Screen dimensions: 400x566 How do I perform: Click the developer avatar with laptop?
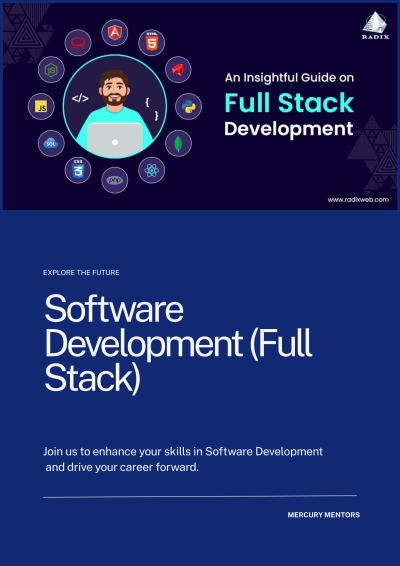tap(115, 106)
